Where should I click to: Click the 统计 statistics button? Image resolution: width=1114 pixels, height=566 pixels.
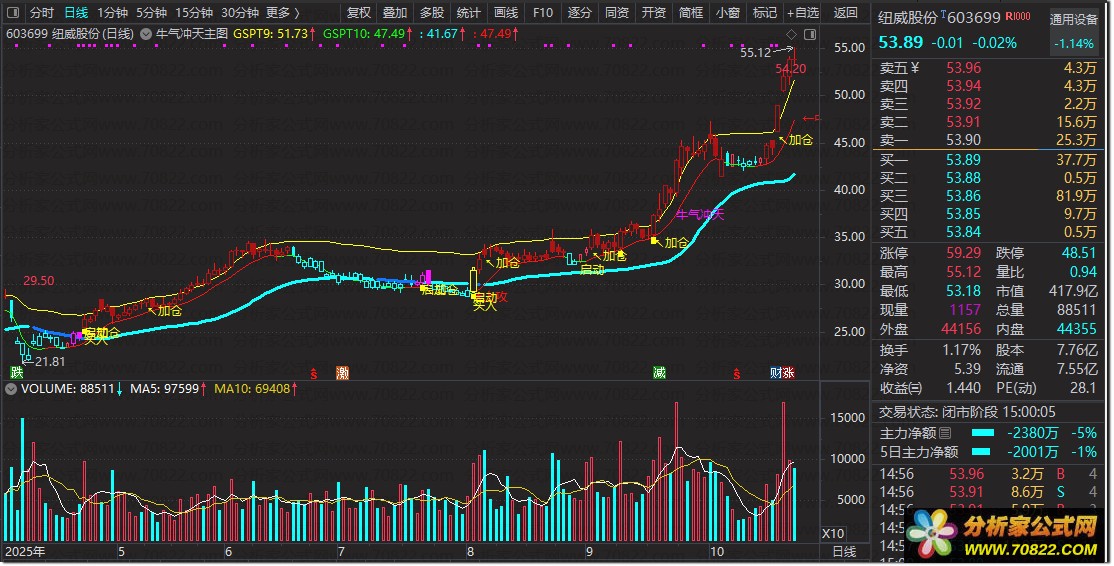click(x=469, y=13)
